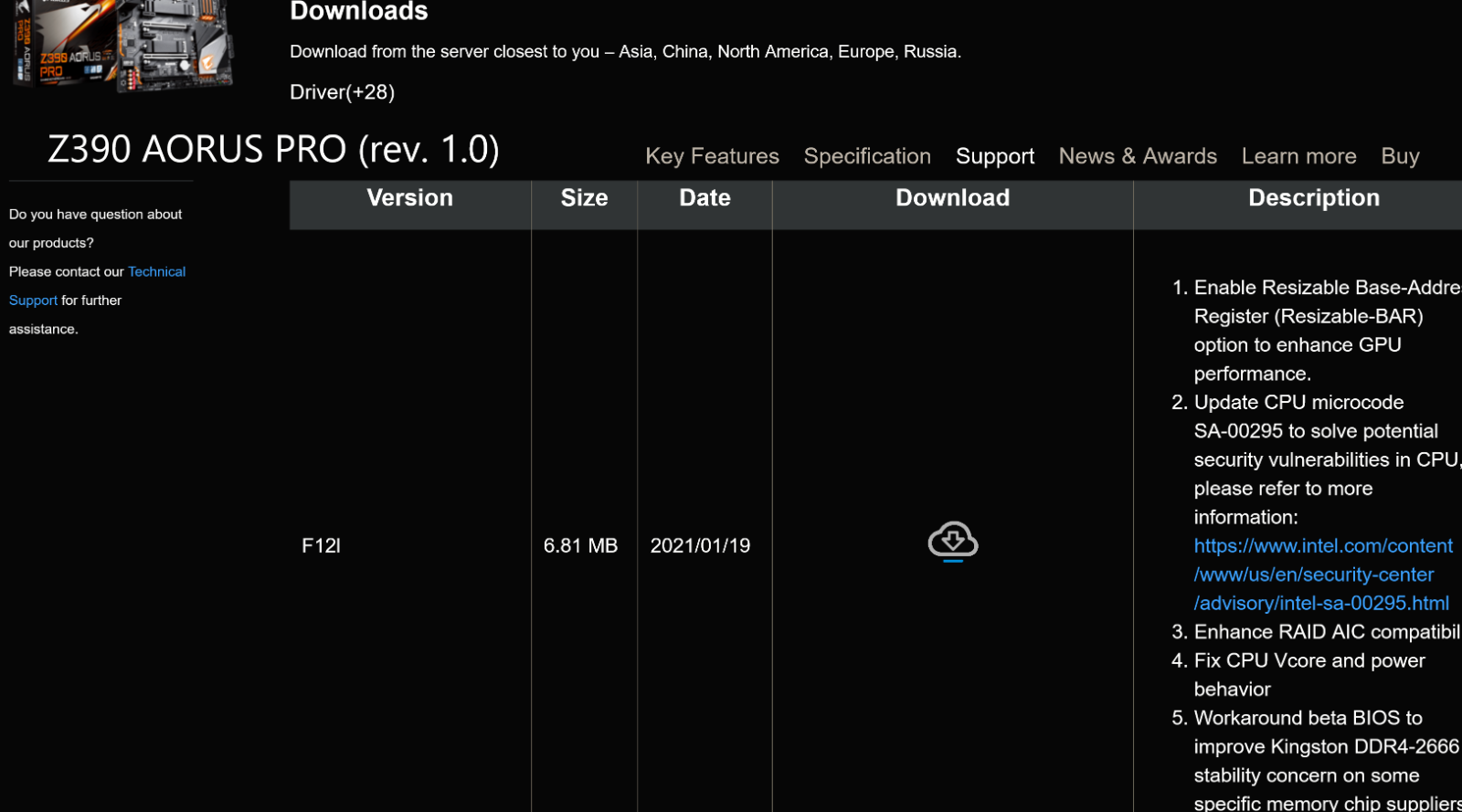This screenshot has width=1462, height=812.
Task: Open the News & Awards tab
Action: 1138,156
